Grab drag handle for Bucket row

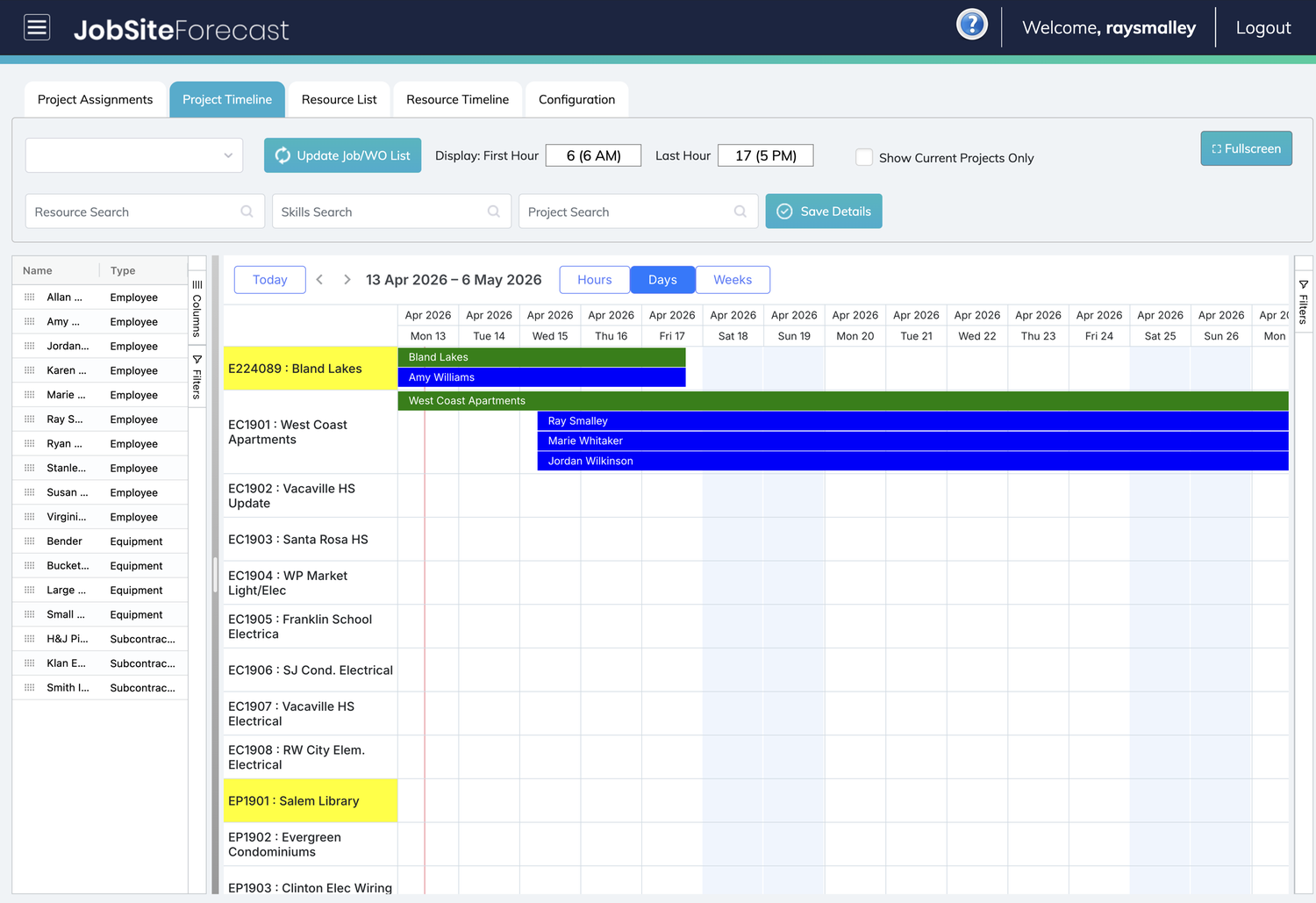[x=30, y=566]
